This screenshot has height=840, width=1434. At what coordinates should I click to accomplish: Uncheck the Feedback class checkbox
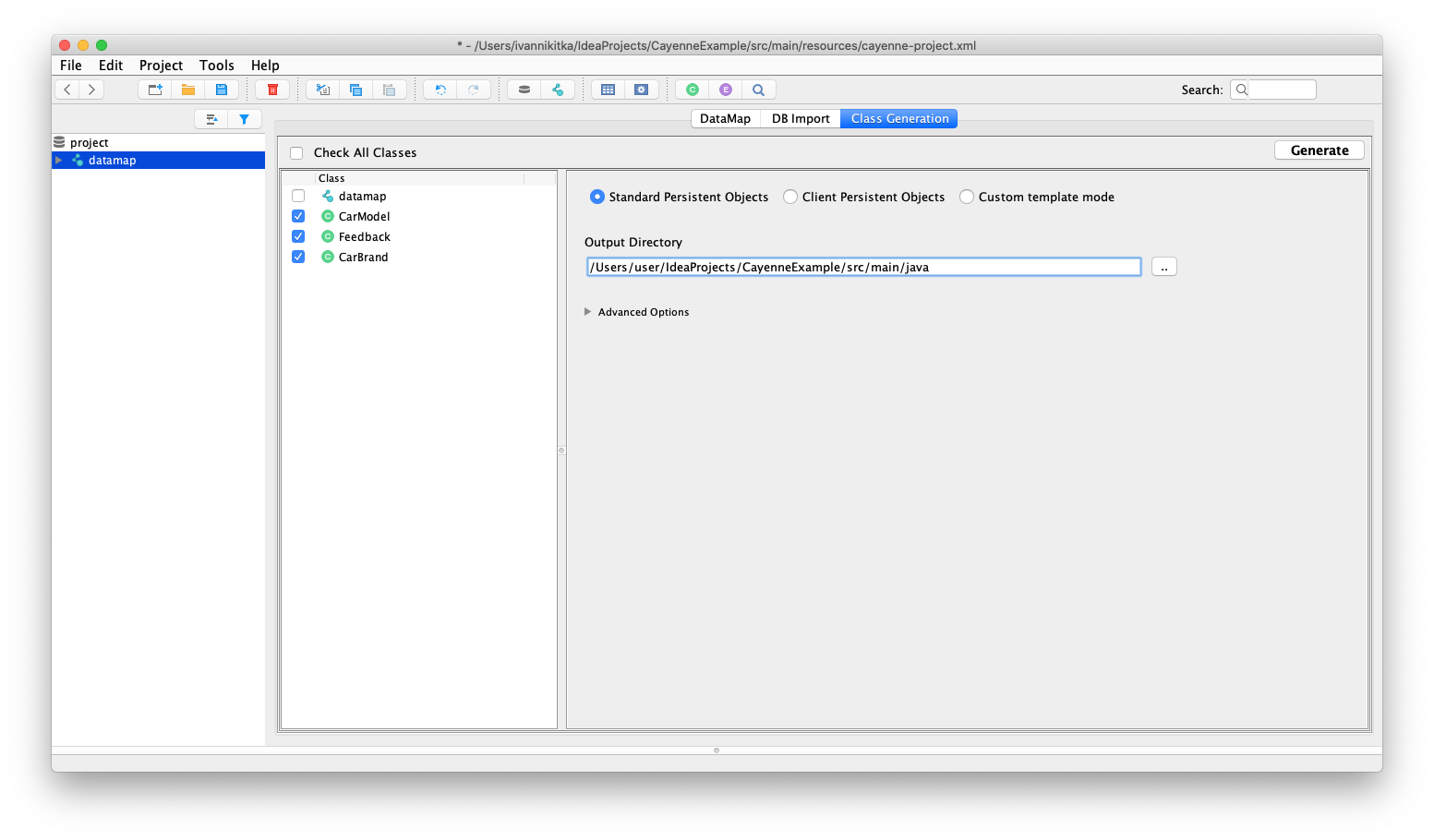click(x=297, y=236)
